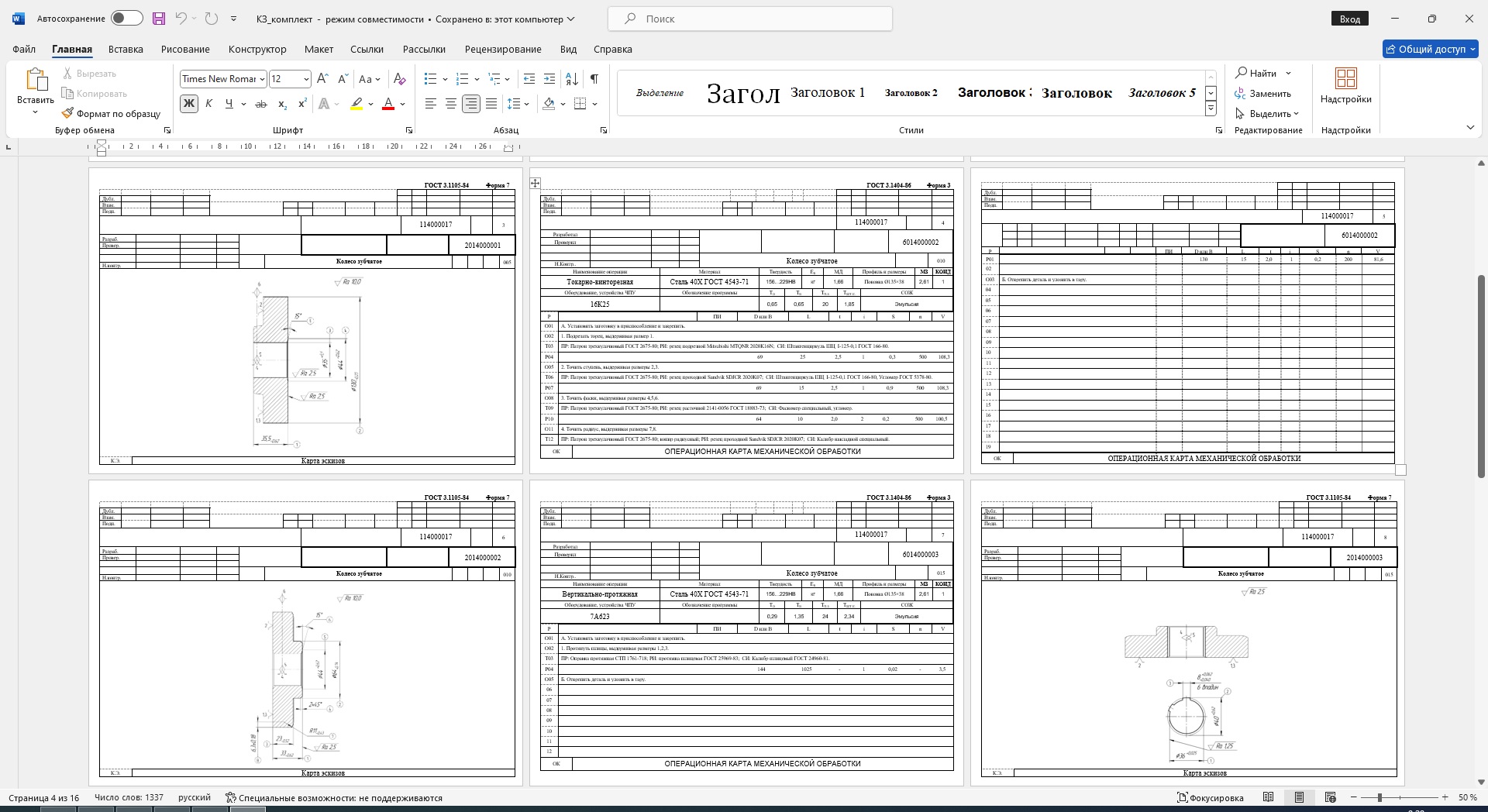Clear all formatting from the selection
This screenshot has height=812, width=1488.
(x=399, y=79)
